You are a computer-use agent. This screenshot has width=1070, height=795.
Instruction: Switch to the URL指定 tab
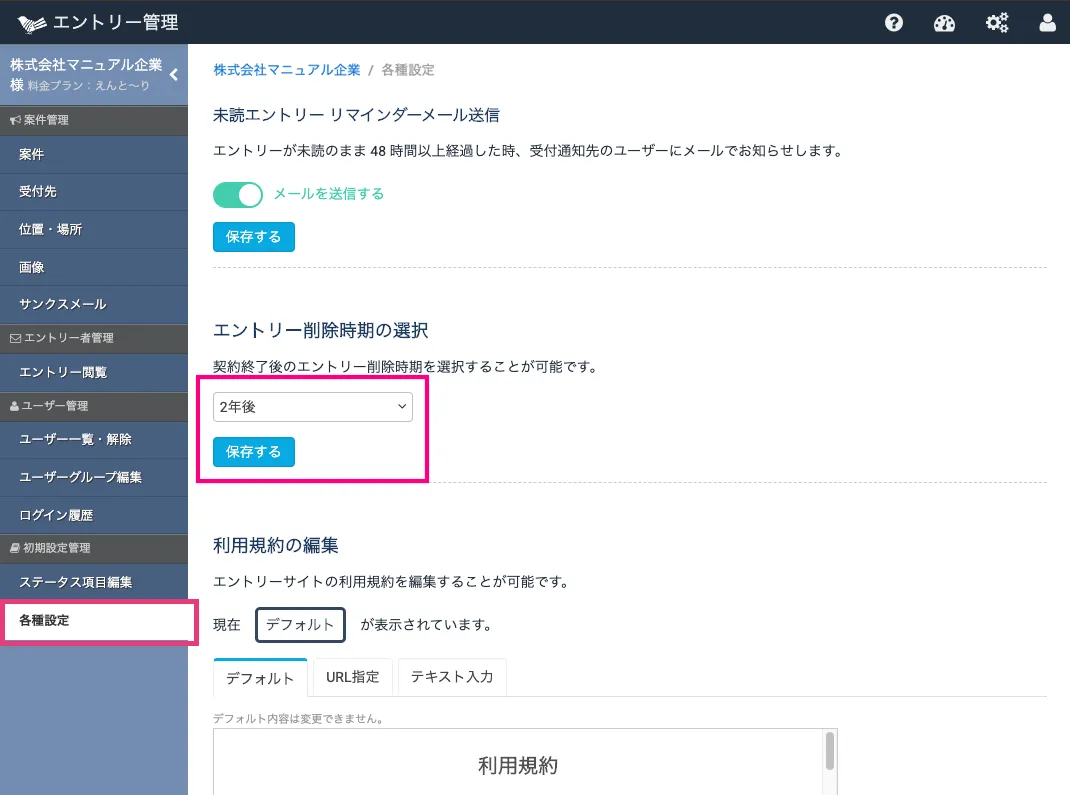(x=352, y=677)
